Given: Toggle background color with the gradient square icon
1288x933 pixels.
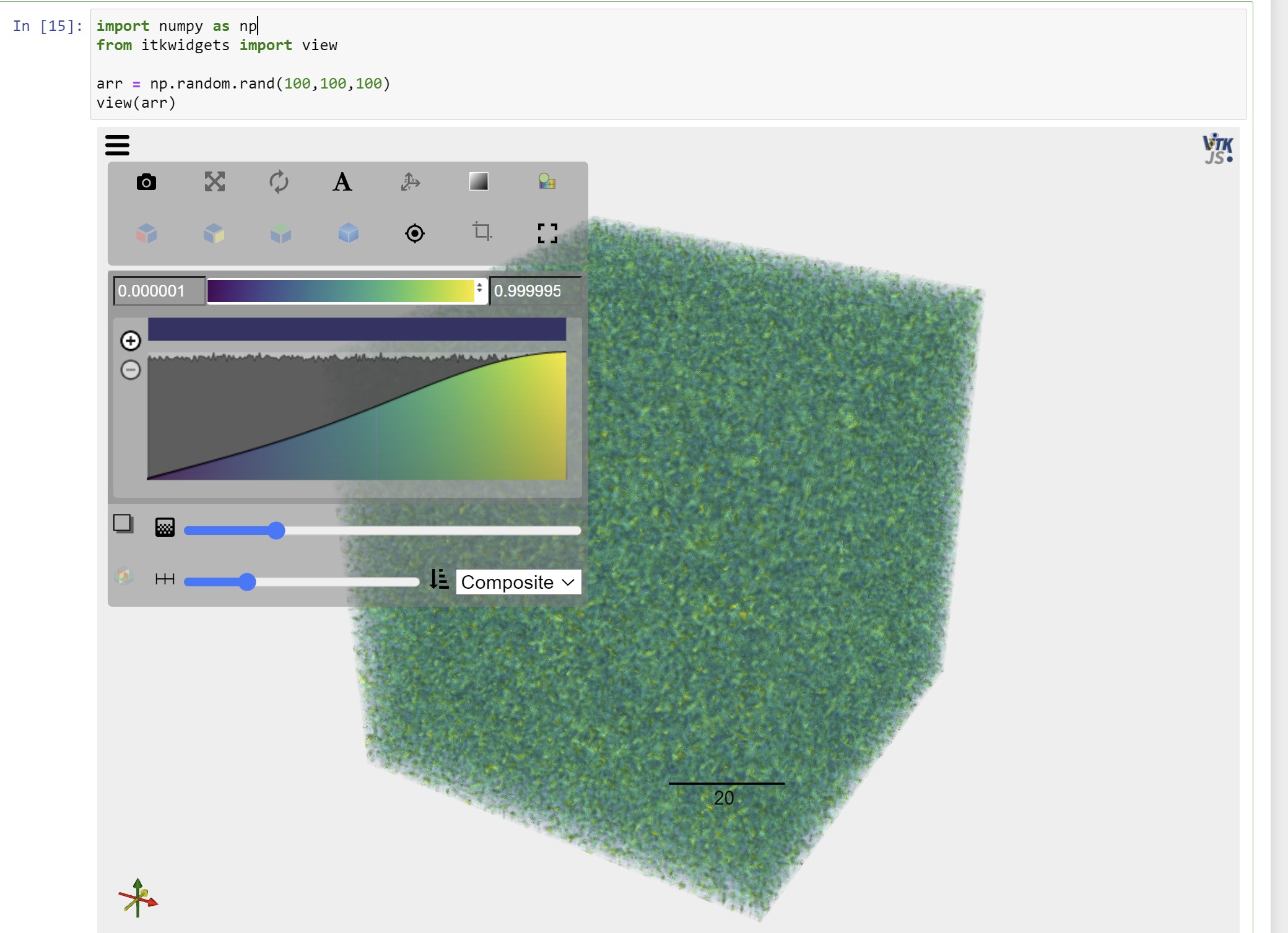Looking at the screenshot, I should pos(479,181).
